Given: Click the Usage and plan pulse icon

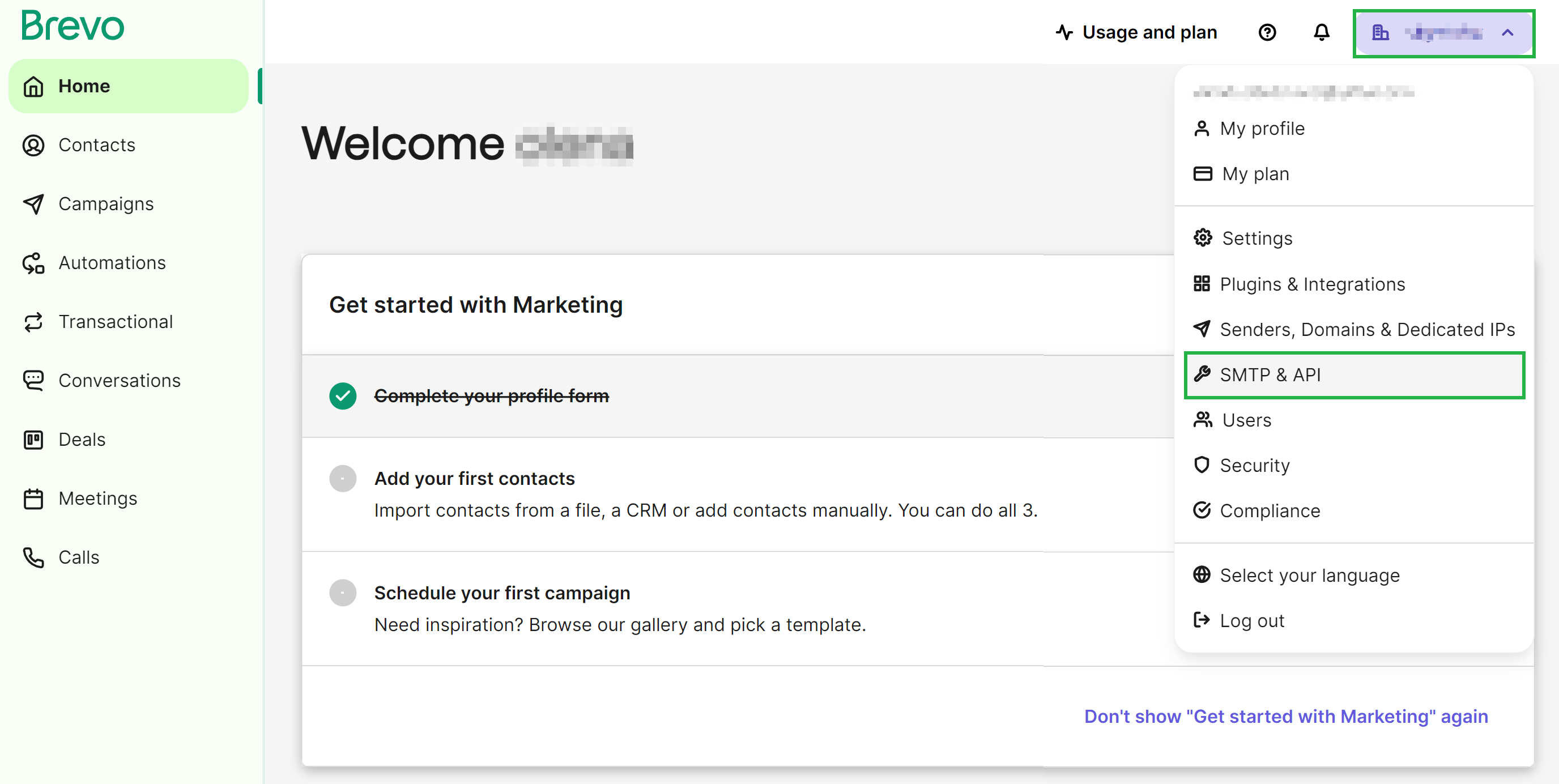Looking at the screenshot, I should [x=1064, y=32].
